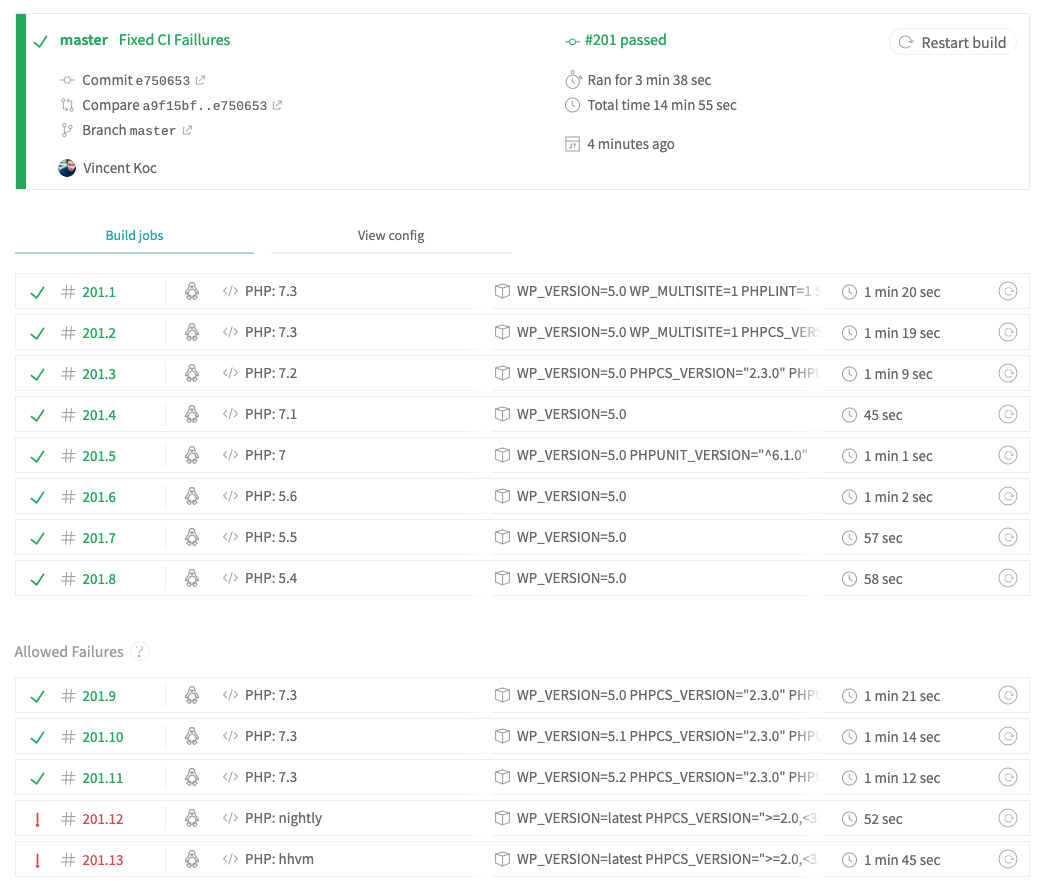Switch to the View config tab
This screenshot has width=1040, height=890.
click(x=391, y=235)
